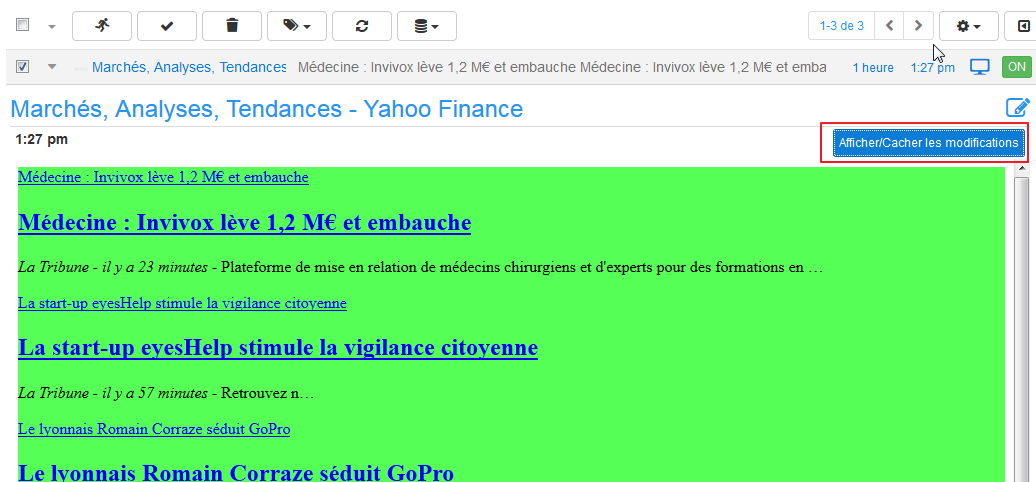Click the 1-3 de 3 pager label
The width and height of the screenshot is (1036, 482).
pos(841,26)
